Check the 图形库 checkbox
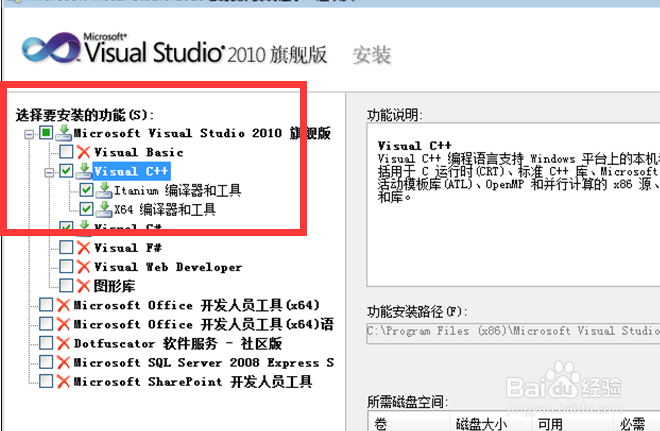Viewport: 660px width, 431px height. tap(66, 285)
